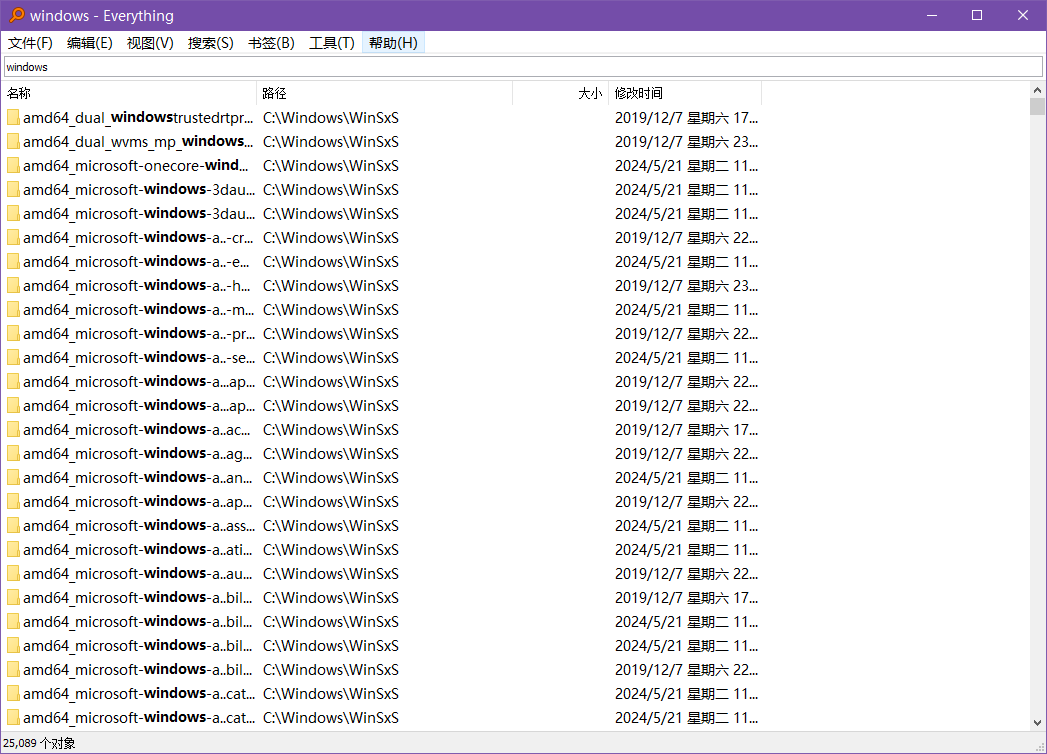Image resolution: width=1047 pixels, height=754 pixels.
Task: Open the 搜索(S) menu
Action: (x=210, y=43)
